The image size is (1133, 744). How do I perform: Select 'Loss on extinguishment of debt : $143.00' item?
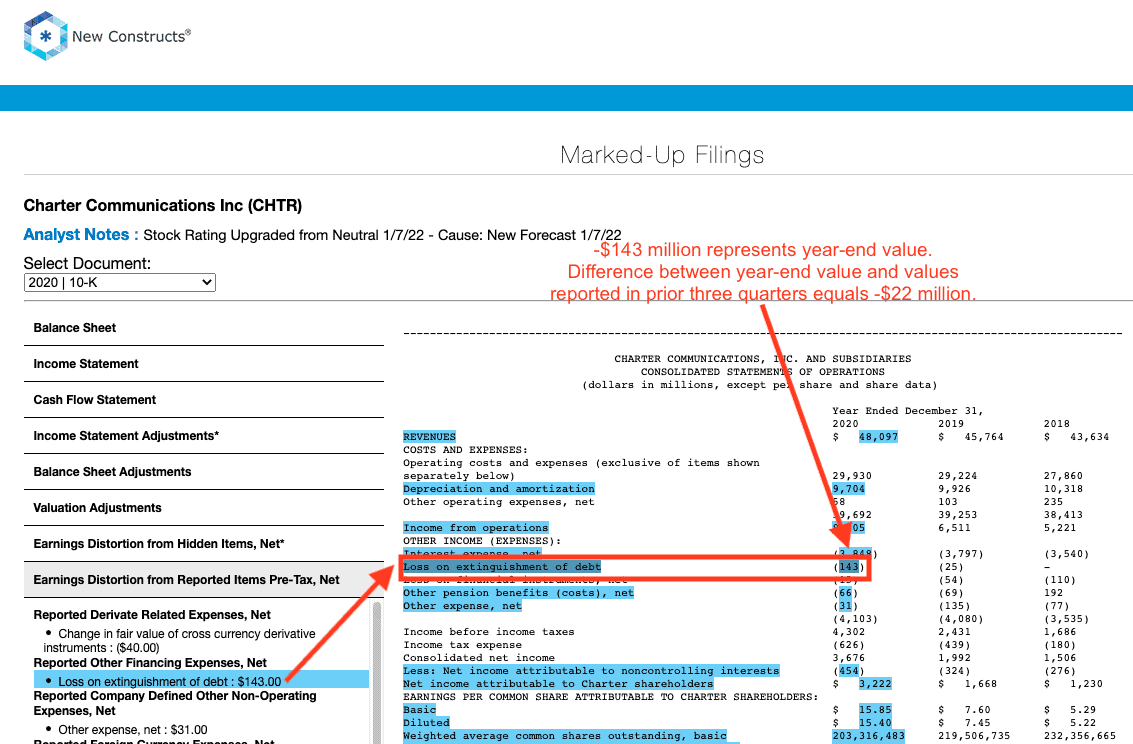pyautogui.click(x=201, y=681)
